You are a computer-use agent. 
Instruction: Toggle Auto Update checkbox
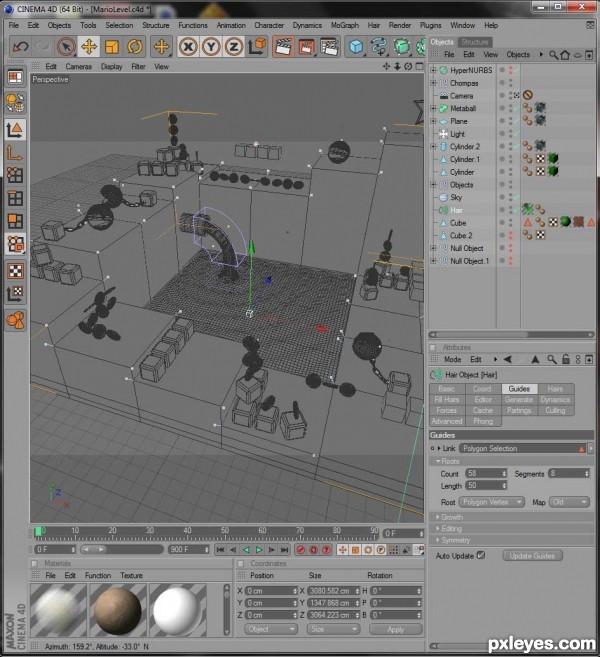tap(481, 556)
